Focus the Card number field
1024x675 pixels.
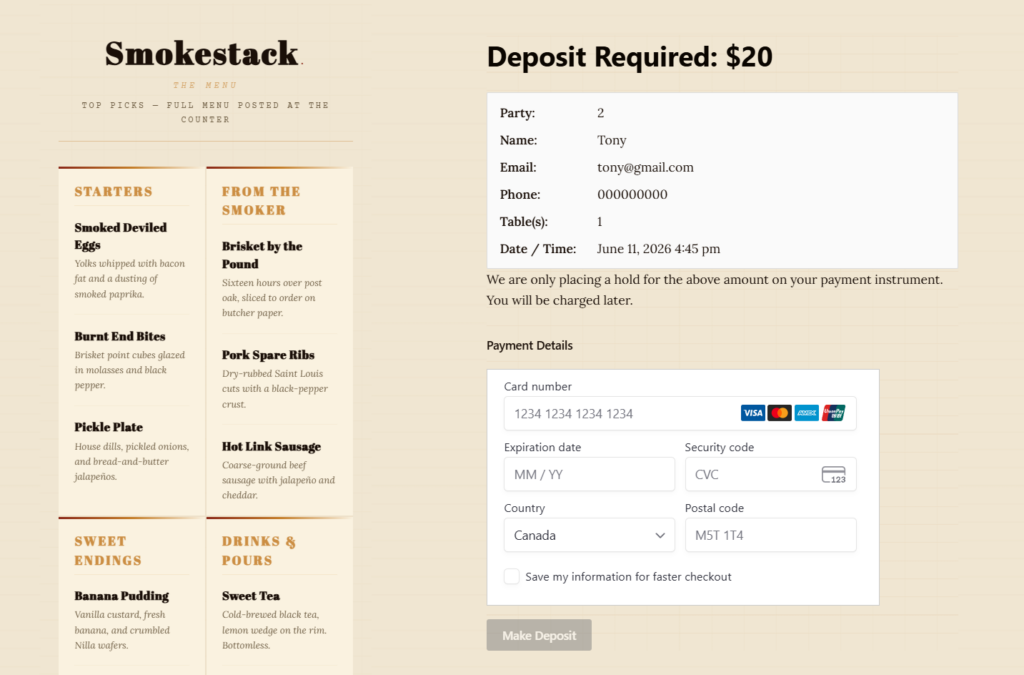pyautogui.click(x=680, y=413)
